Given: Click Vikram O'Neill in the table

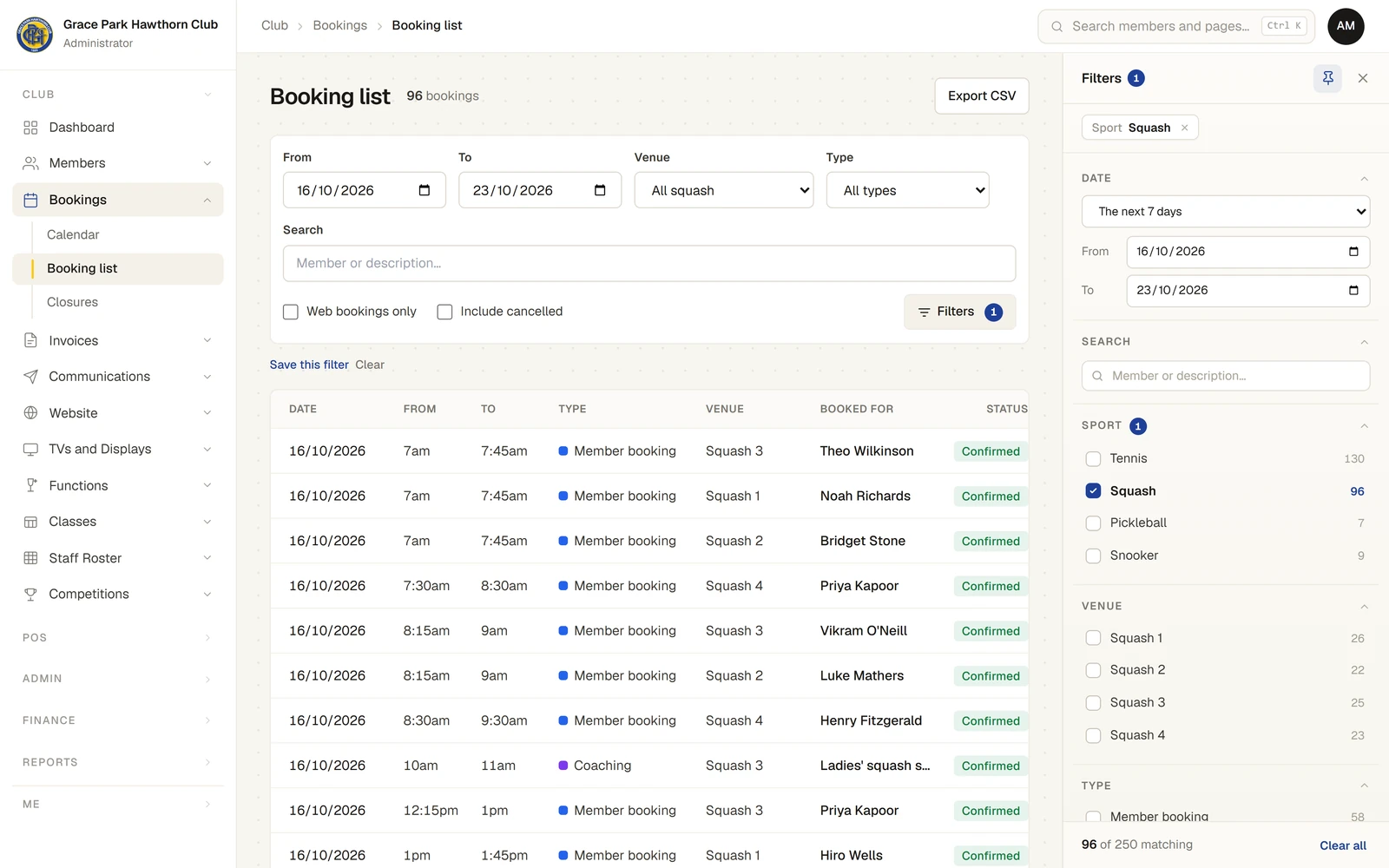Looking at the screenshot, I should click(x=864, y=631).
